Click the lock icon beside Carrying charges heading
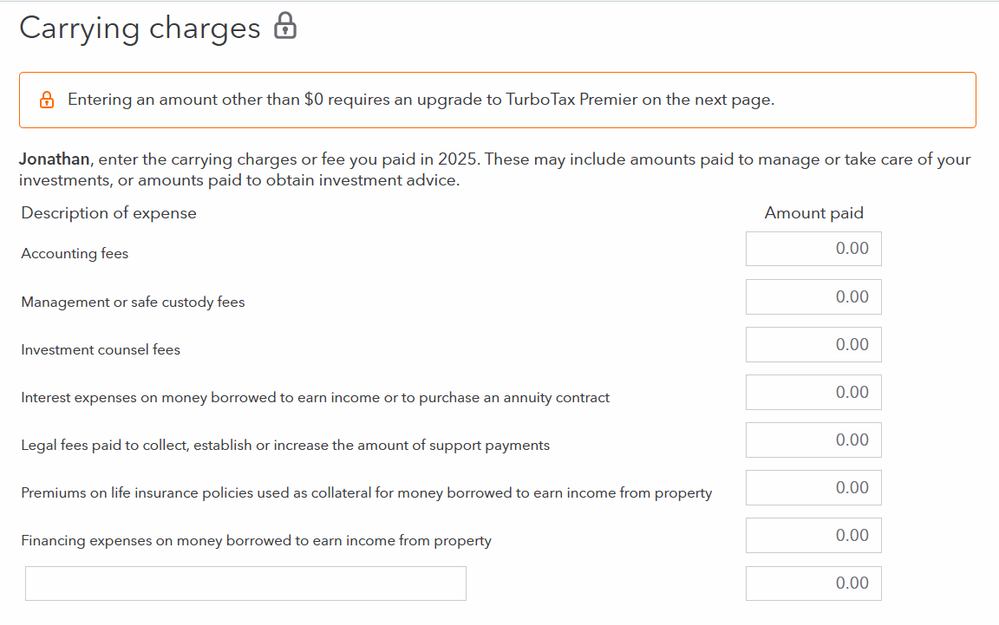 285,27
